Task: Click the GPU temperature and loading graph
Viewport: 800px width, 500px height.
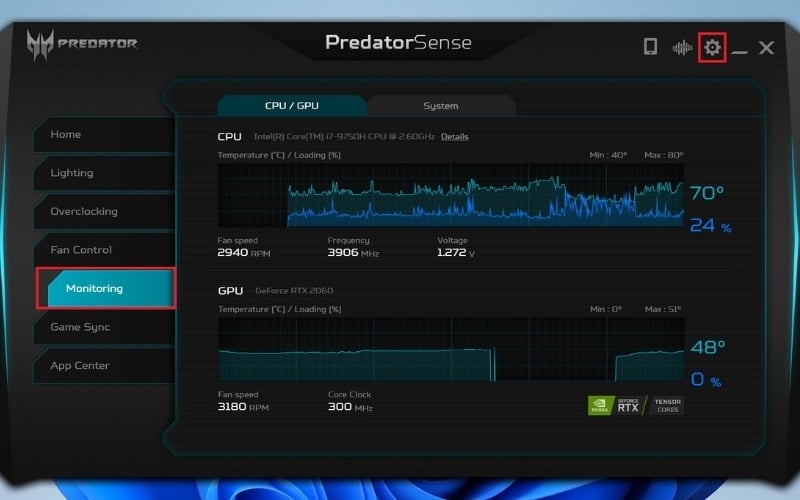Action: click(451, 349)
